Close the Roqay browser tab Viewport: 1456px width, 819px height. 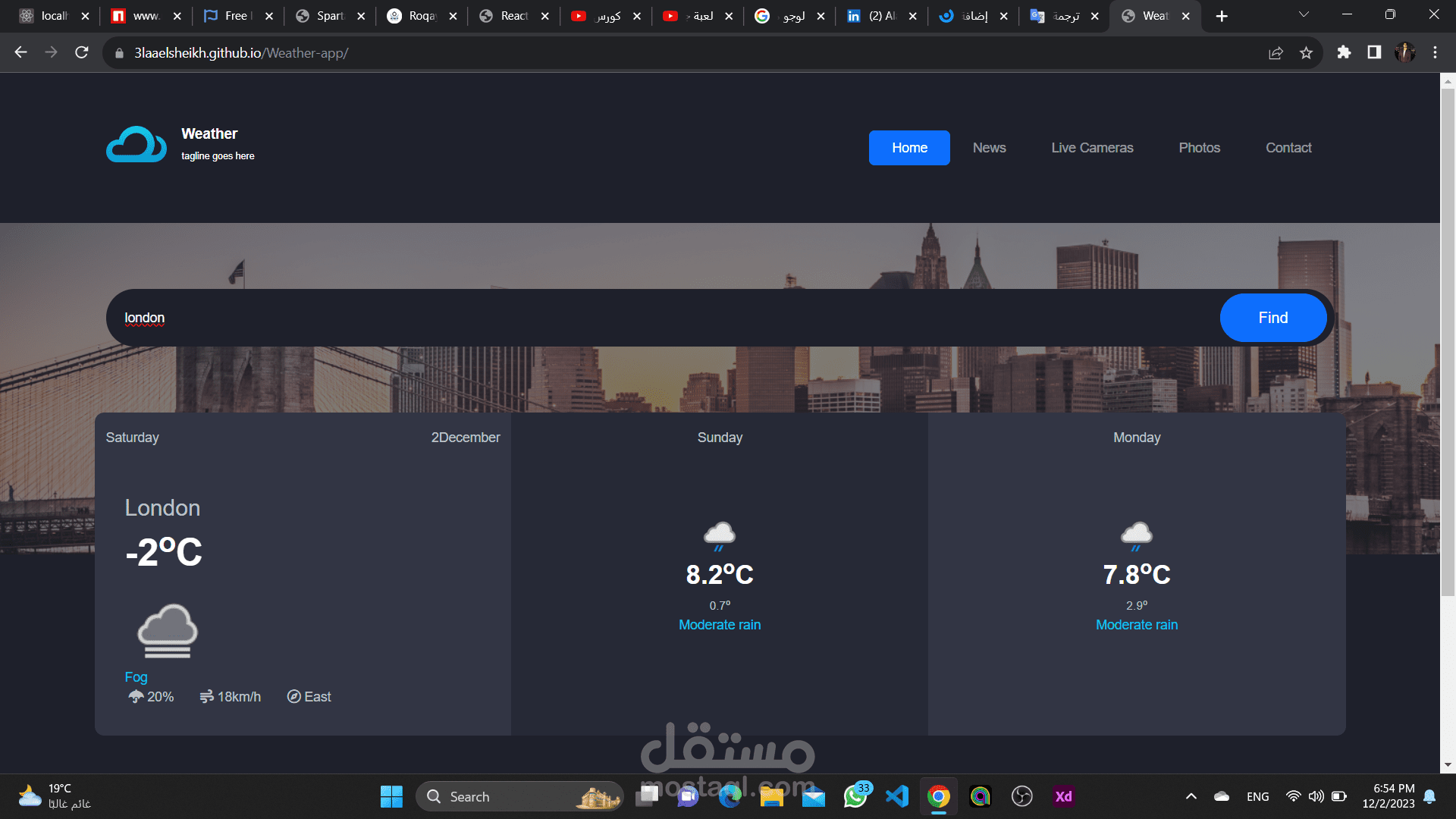coord(453,16)
